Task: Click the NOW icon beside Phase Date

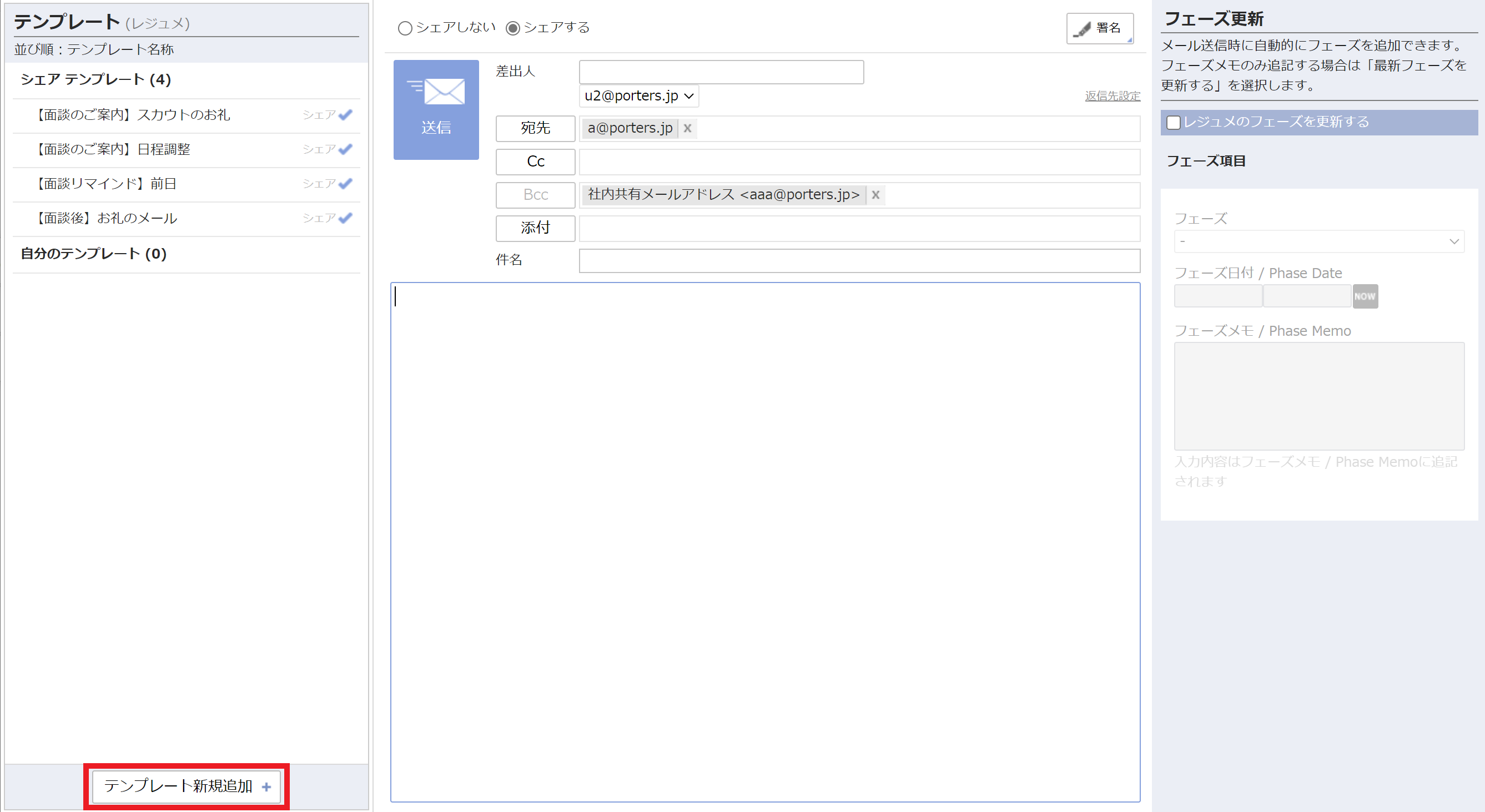Action: click(1365, 296)
